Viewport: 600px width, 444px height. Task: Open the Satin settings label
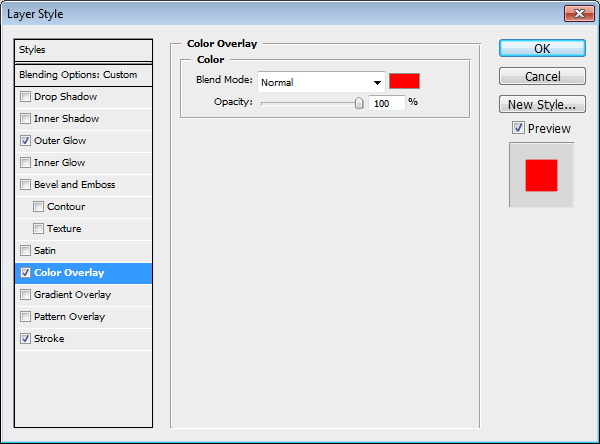click(x=45, y=251)
